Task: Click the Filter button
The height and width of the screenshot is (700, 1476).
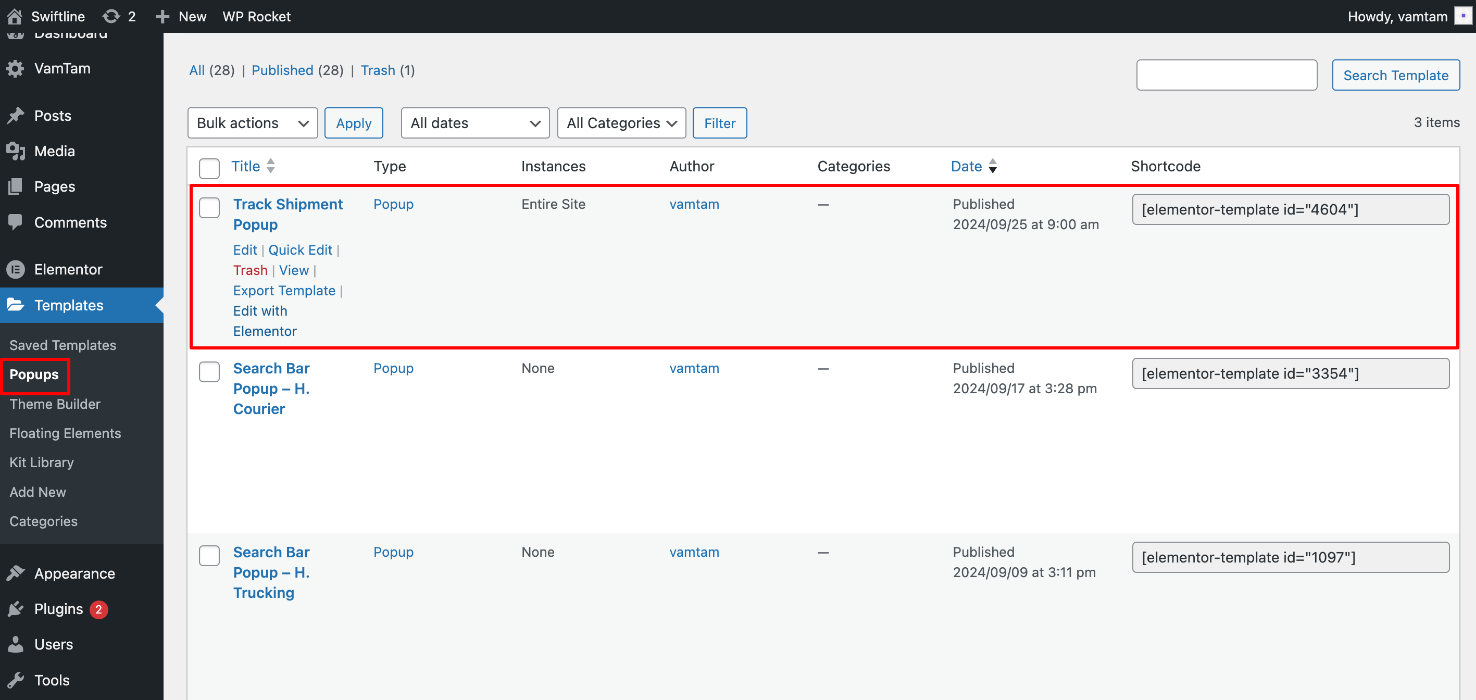Action: 720,123
